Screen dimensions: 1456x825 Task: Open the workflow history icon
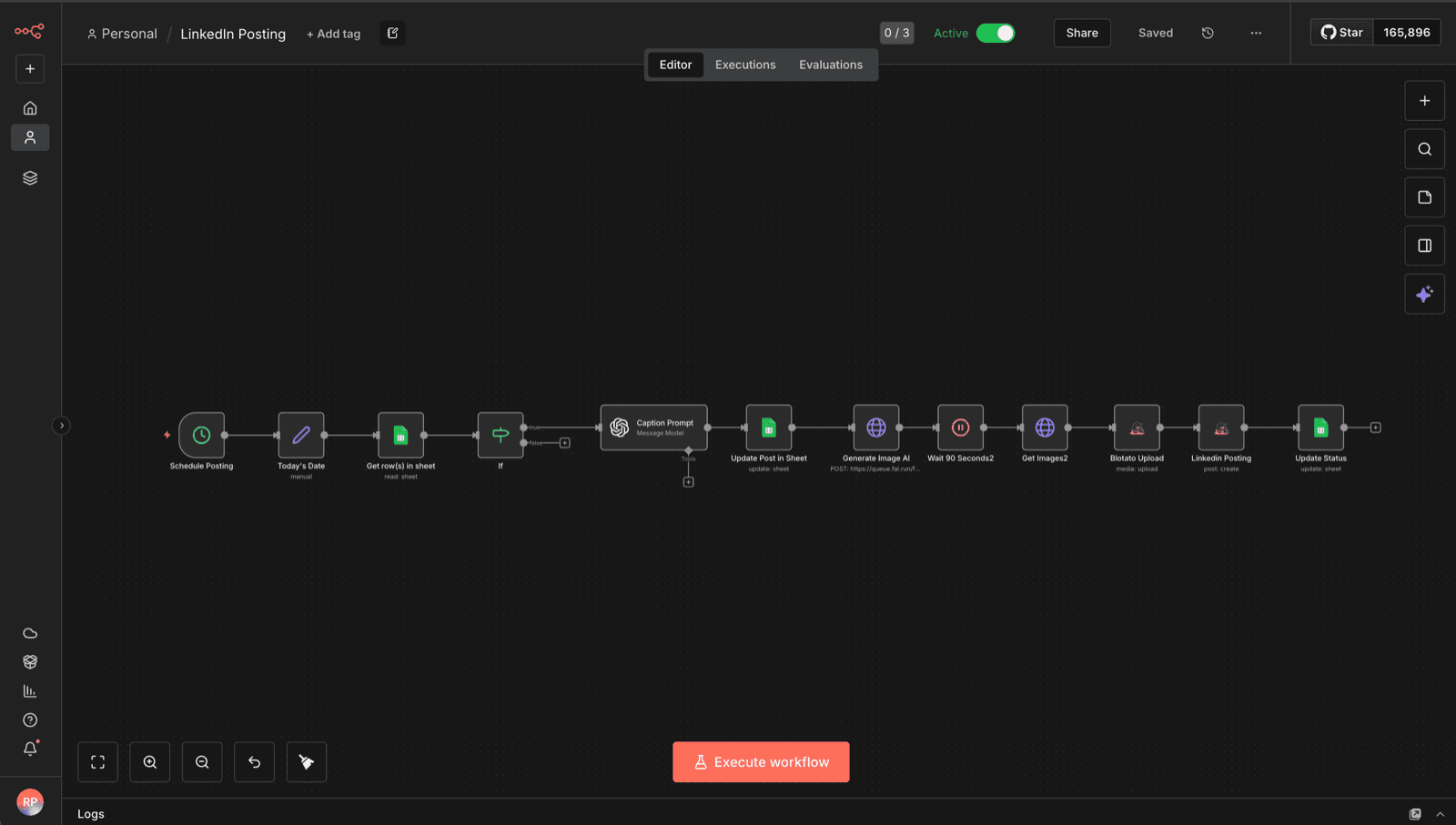coord(1208,33)
